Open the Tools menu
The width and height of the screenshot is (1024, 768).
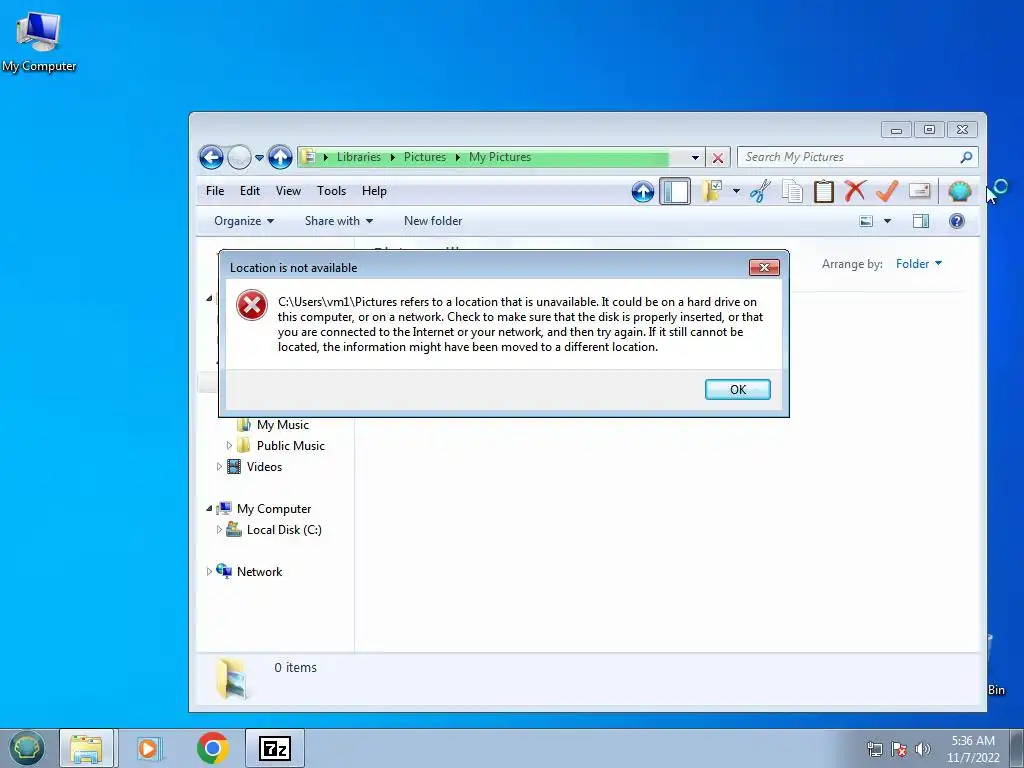pos(331,191)
